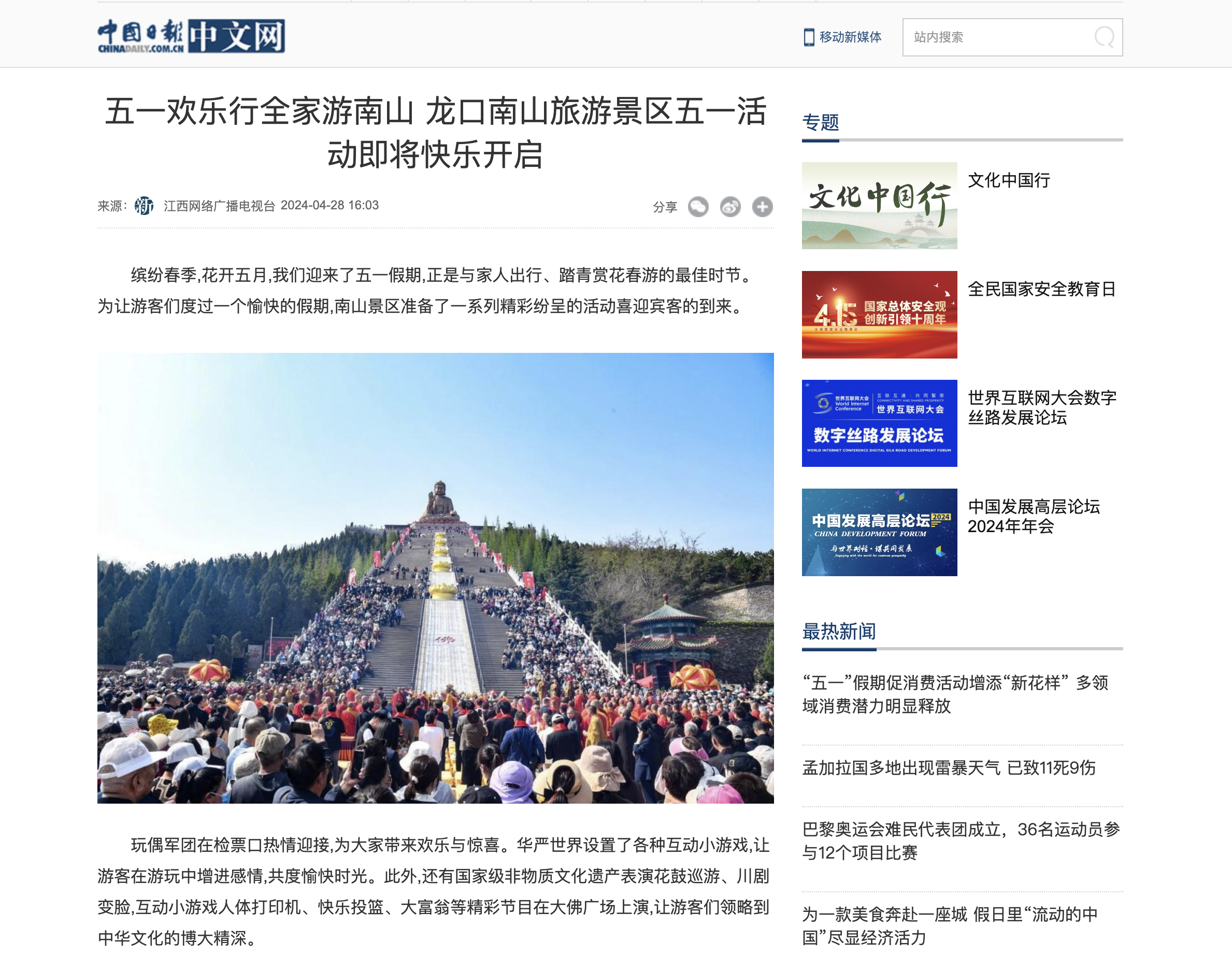Viewport: 1232px width, 971px height.
Task: Click the search magnifier icon
Action: [1104, 37]
